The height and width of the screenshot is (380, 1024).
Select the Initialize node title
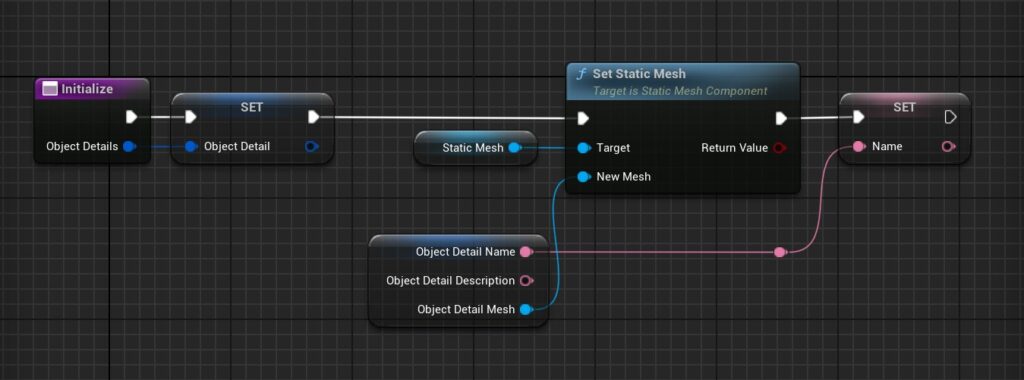(x=87, y=89)
